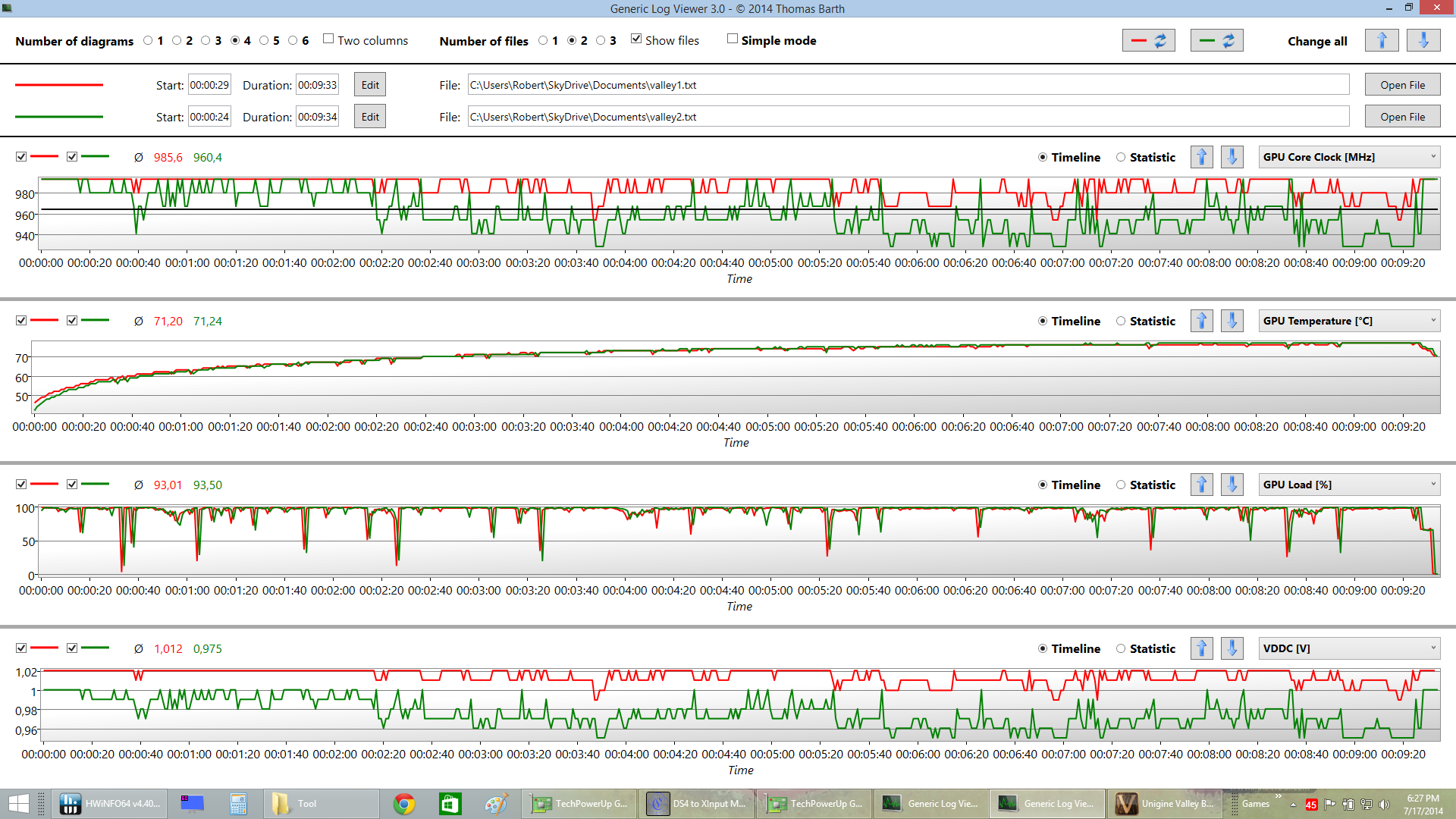This screenshot has height=819, width=1456.
Task: Open Chrome from the taskbar
Action: tap(404, 804)
